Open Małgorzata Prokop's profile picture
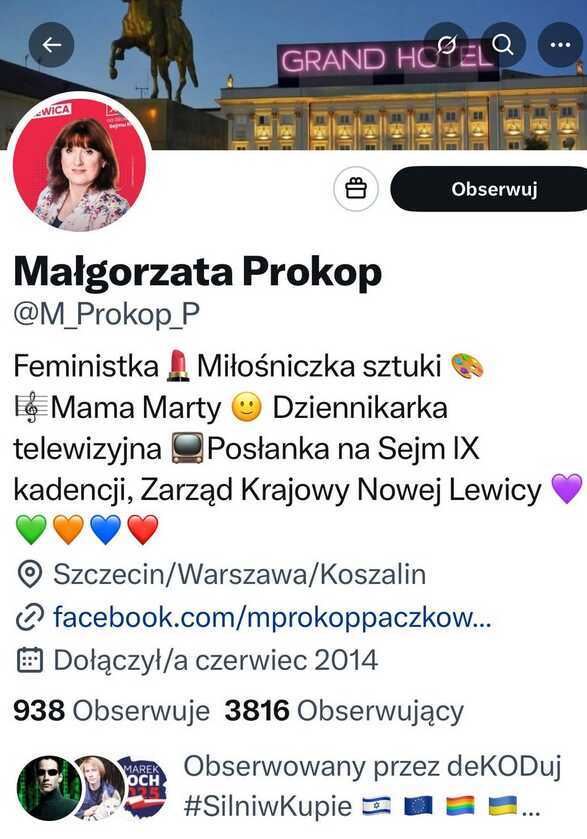 (79, 163)
